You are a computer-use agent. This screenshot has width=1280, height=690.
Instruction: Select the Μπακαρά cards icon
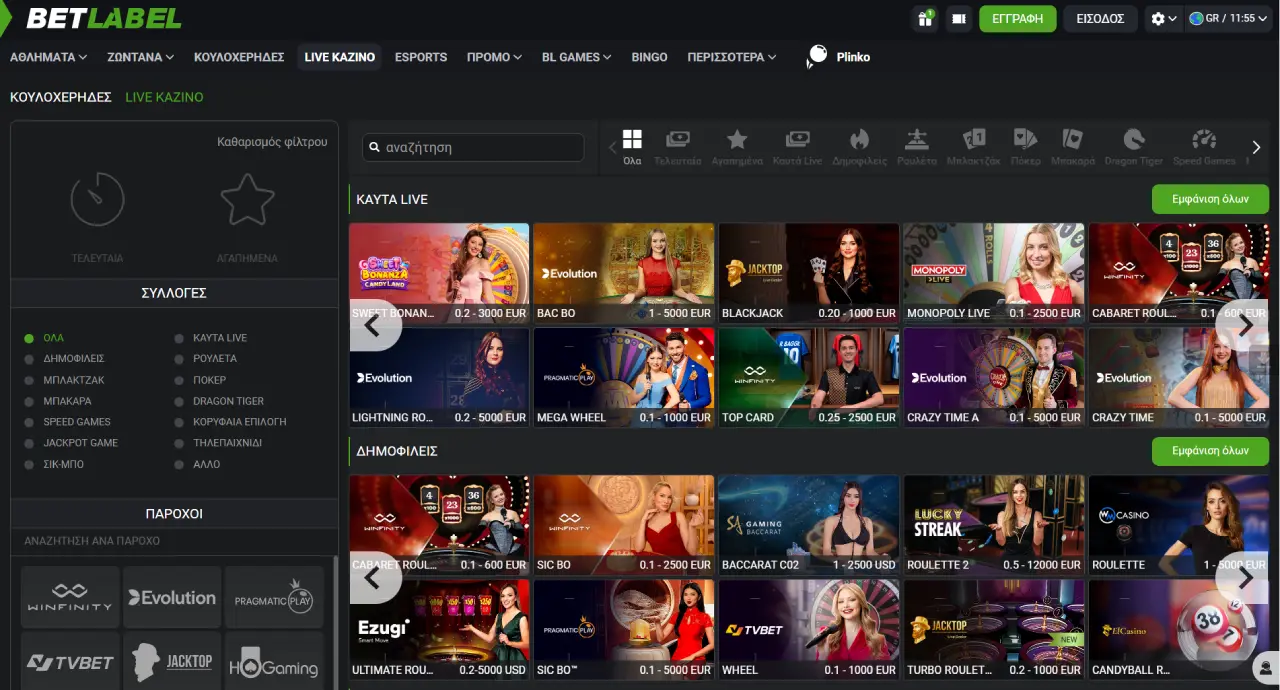coord(1073,145)
